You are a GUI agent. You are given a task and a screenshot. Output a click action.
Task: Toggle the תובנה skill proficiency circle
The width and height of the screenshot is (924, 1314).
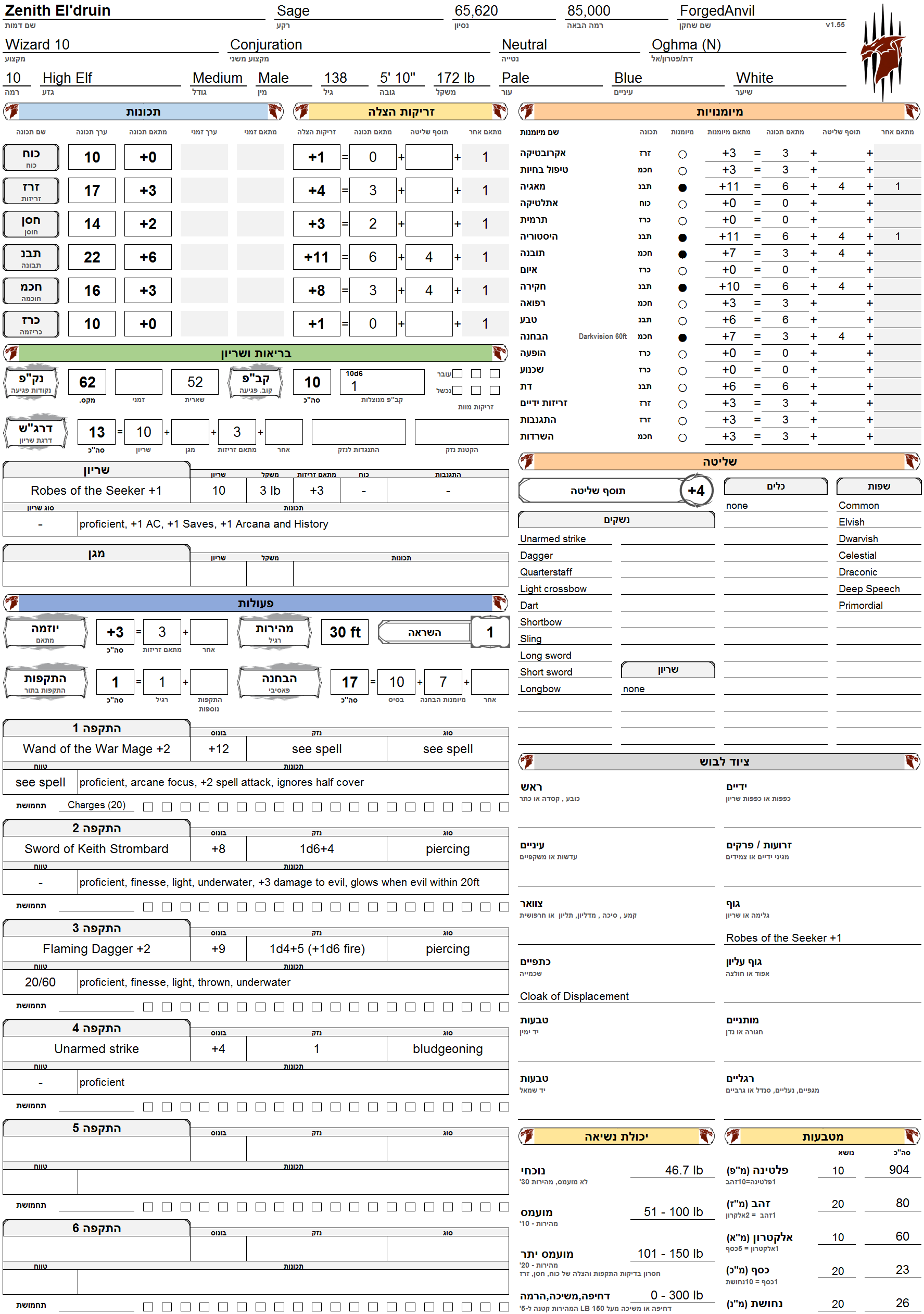(682, 254)
